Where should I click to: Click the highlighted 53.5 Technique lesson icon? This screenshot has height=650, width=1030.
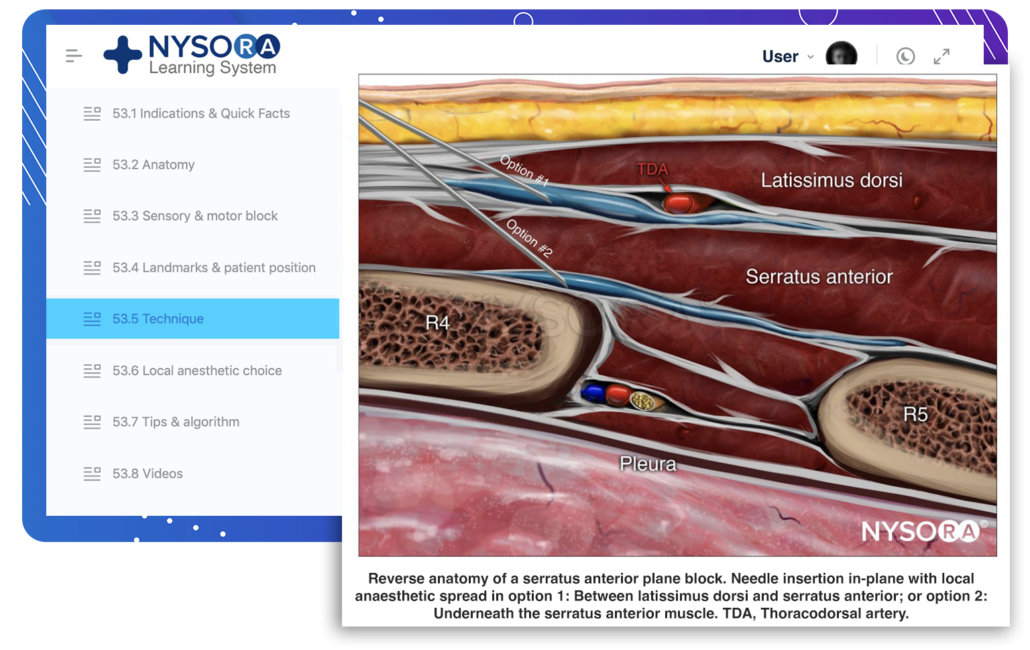click(90, 318)
